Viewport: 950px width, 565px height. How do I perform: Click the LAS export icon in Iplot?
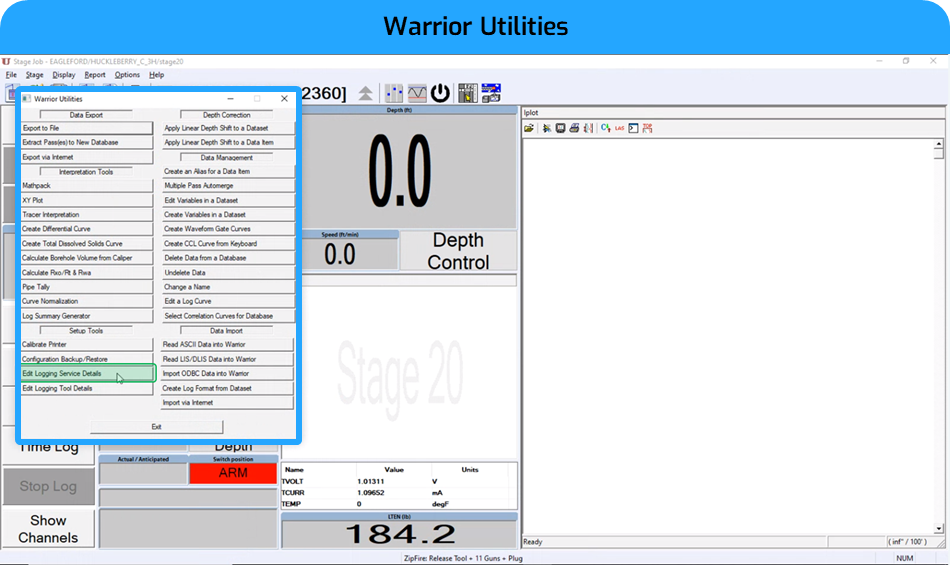[x=619, y=128]
